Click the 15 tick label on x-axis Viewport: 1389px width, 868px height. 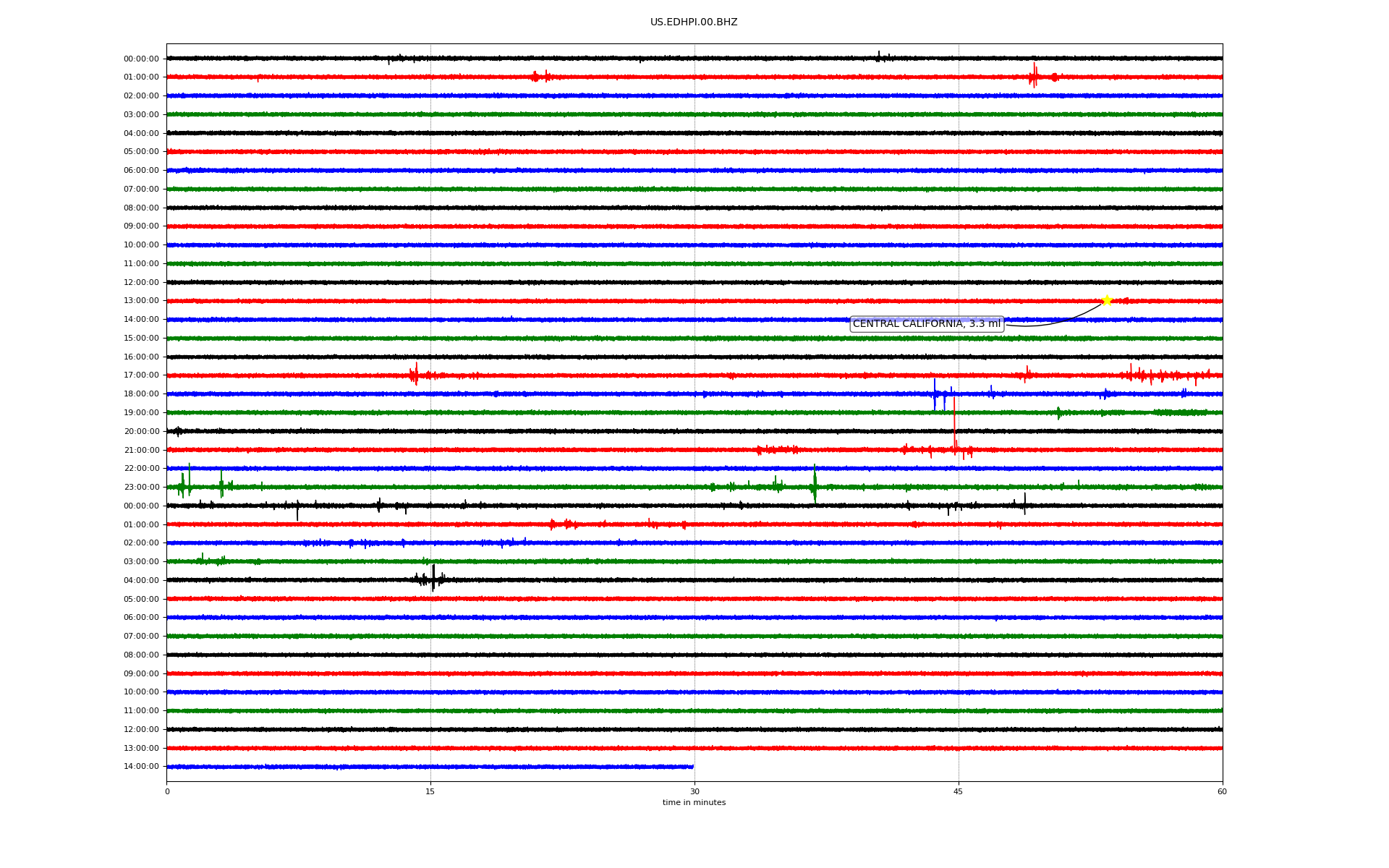(x=430, y=791)
